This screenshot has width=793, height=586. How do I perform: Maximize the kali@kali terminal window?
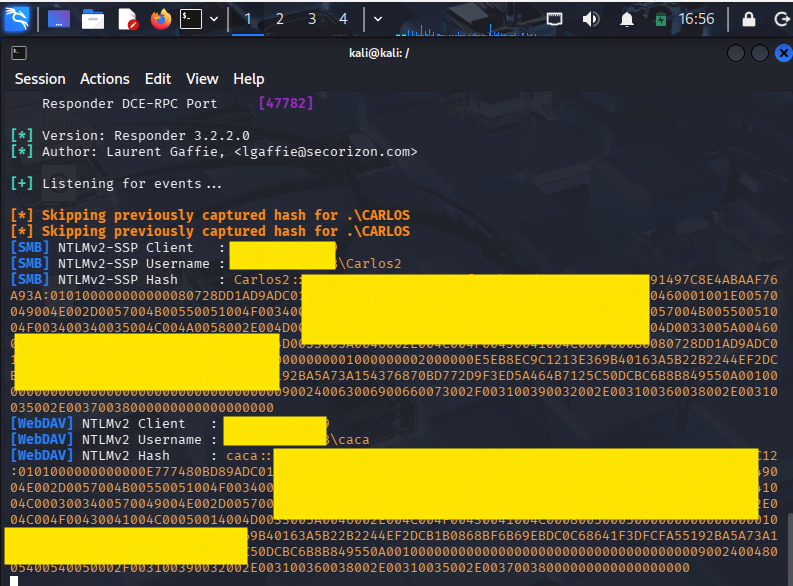pyautogui.click(x=760, y=53)
